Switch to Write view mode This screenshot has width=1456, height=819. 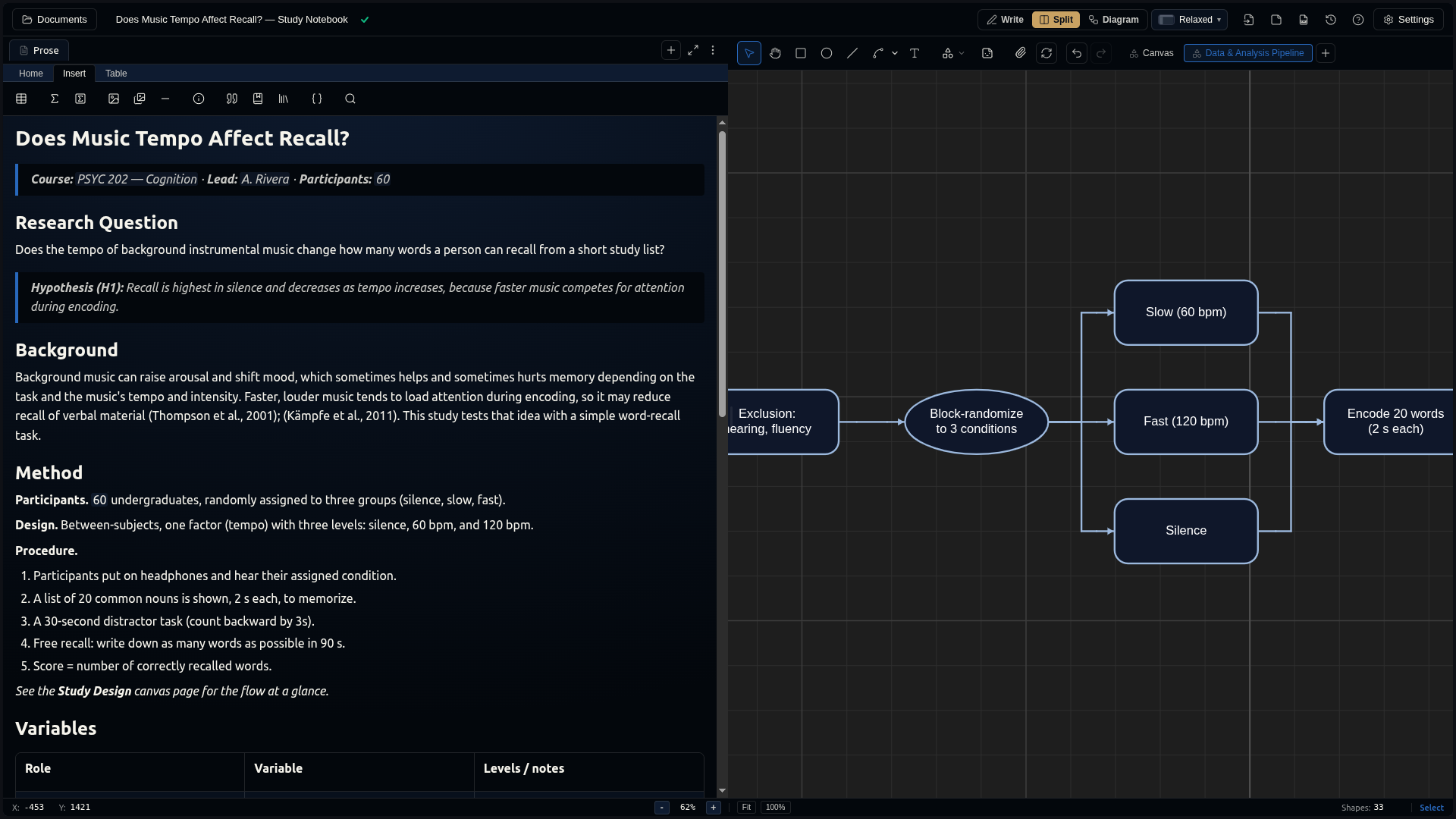[1005, 20]
